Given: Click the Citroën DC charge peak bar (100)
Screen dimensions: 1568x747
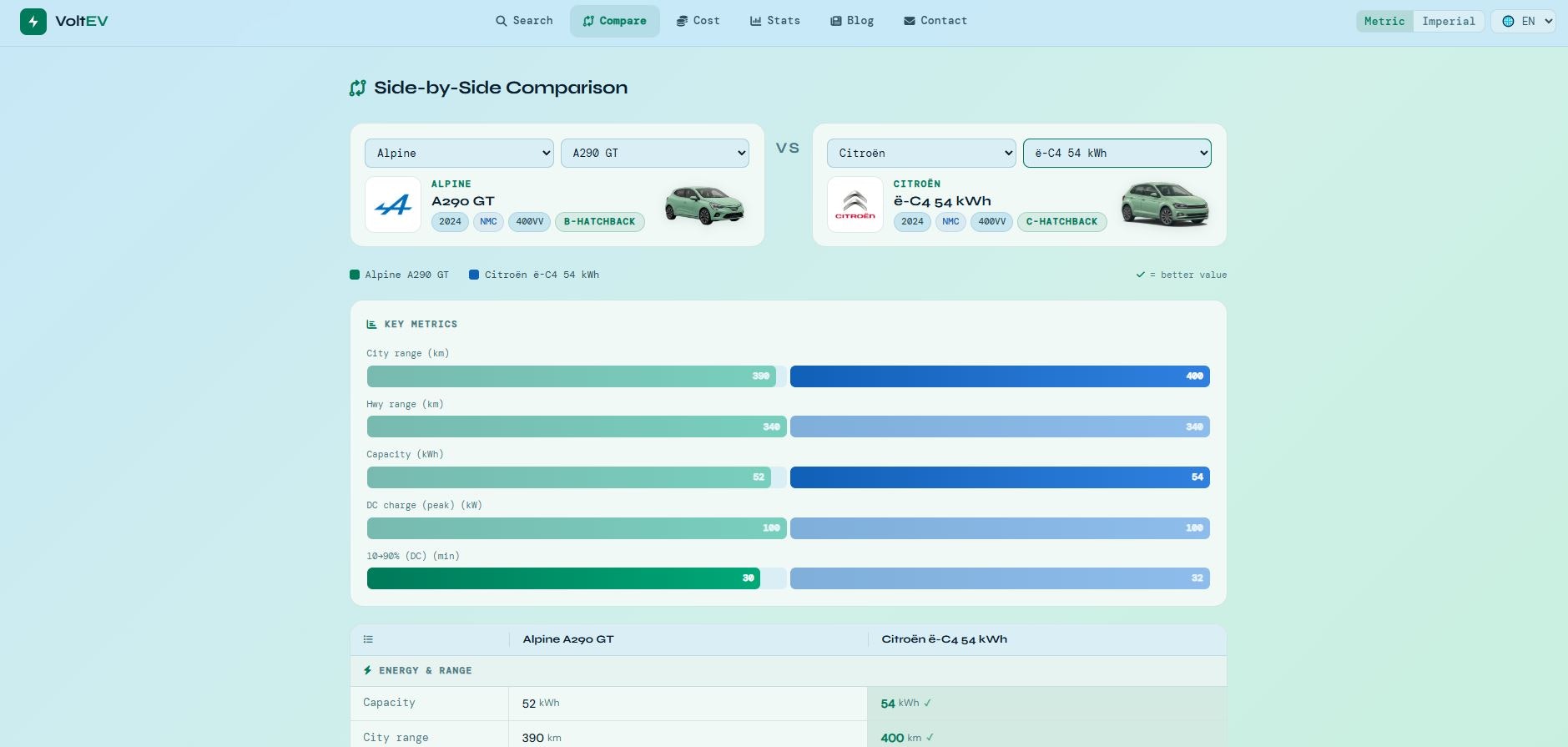Looking at the screenshot, I should (x=1000, y=528).
